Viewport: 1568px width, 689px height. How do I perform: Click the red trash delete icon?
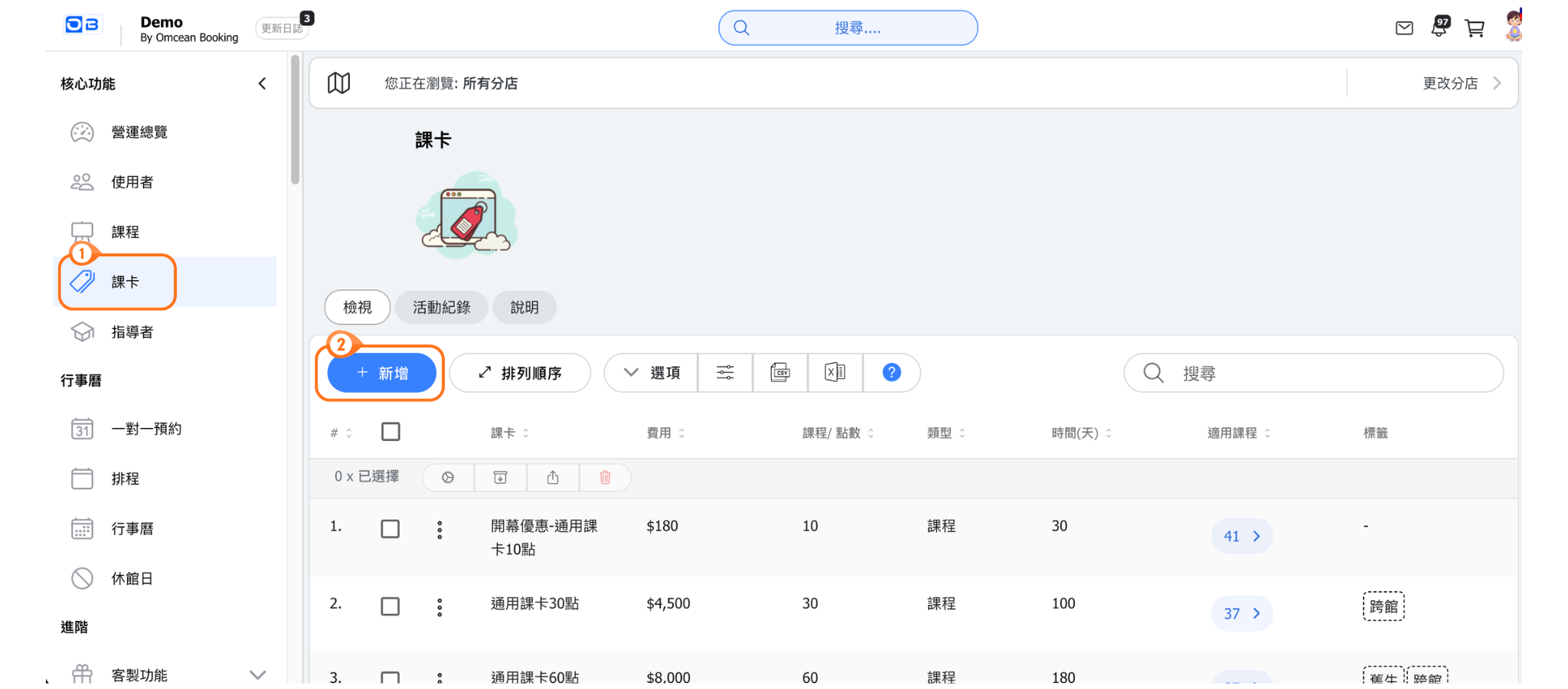coord(605,478)
